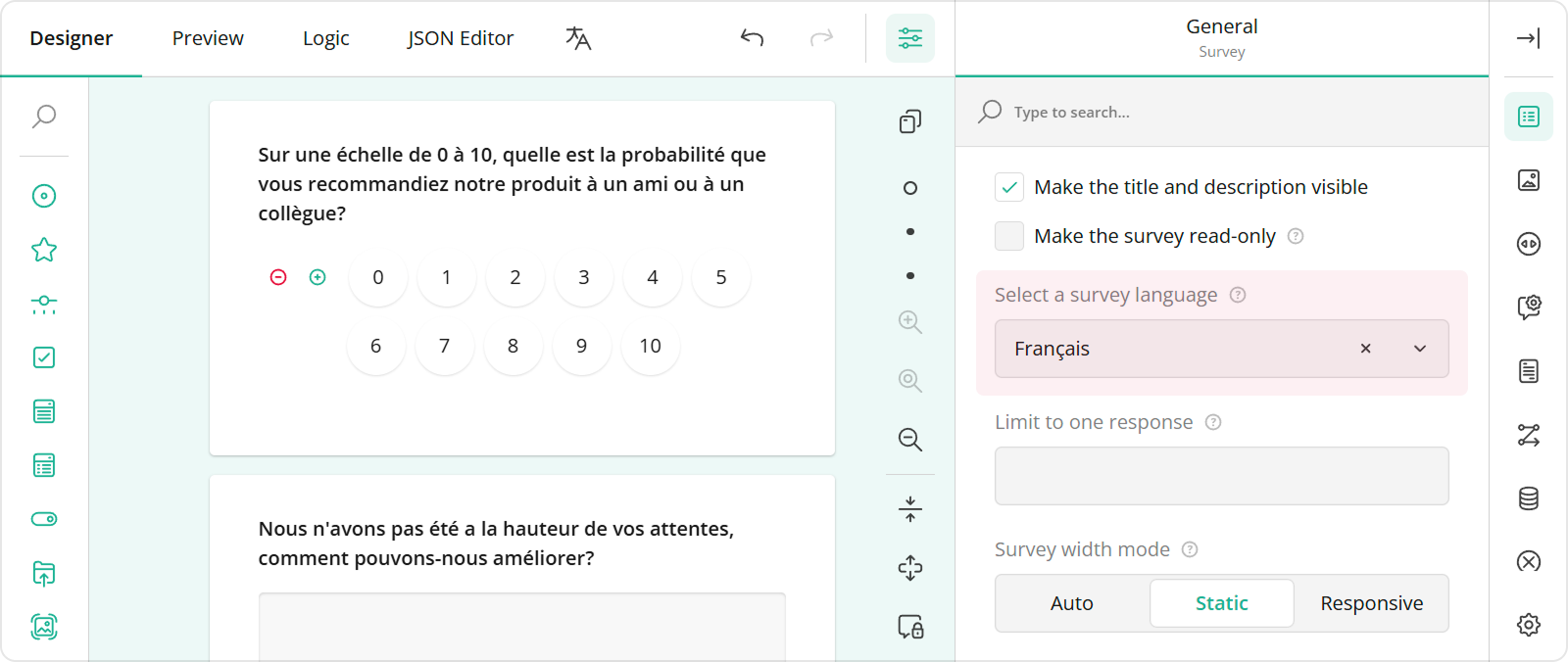This screenshot has height=662, width=1568.
Task: Click the Limit to one response field
Action: click(x=1222, y=476)
